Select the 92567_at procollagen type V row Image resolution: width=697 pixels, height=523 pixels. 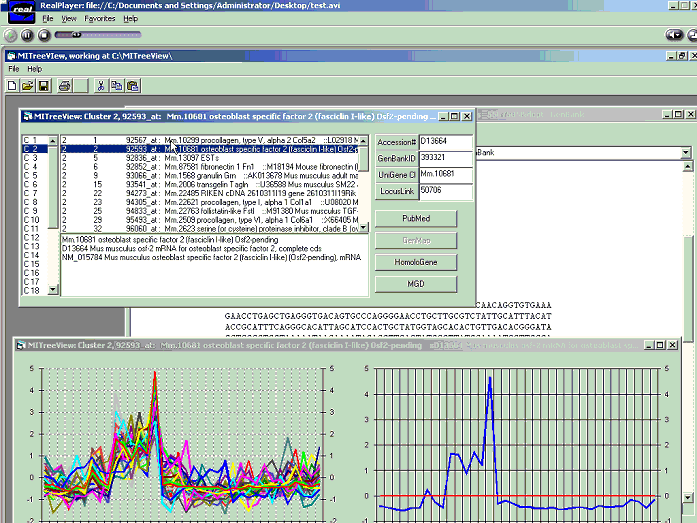(x=209, y=140)
